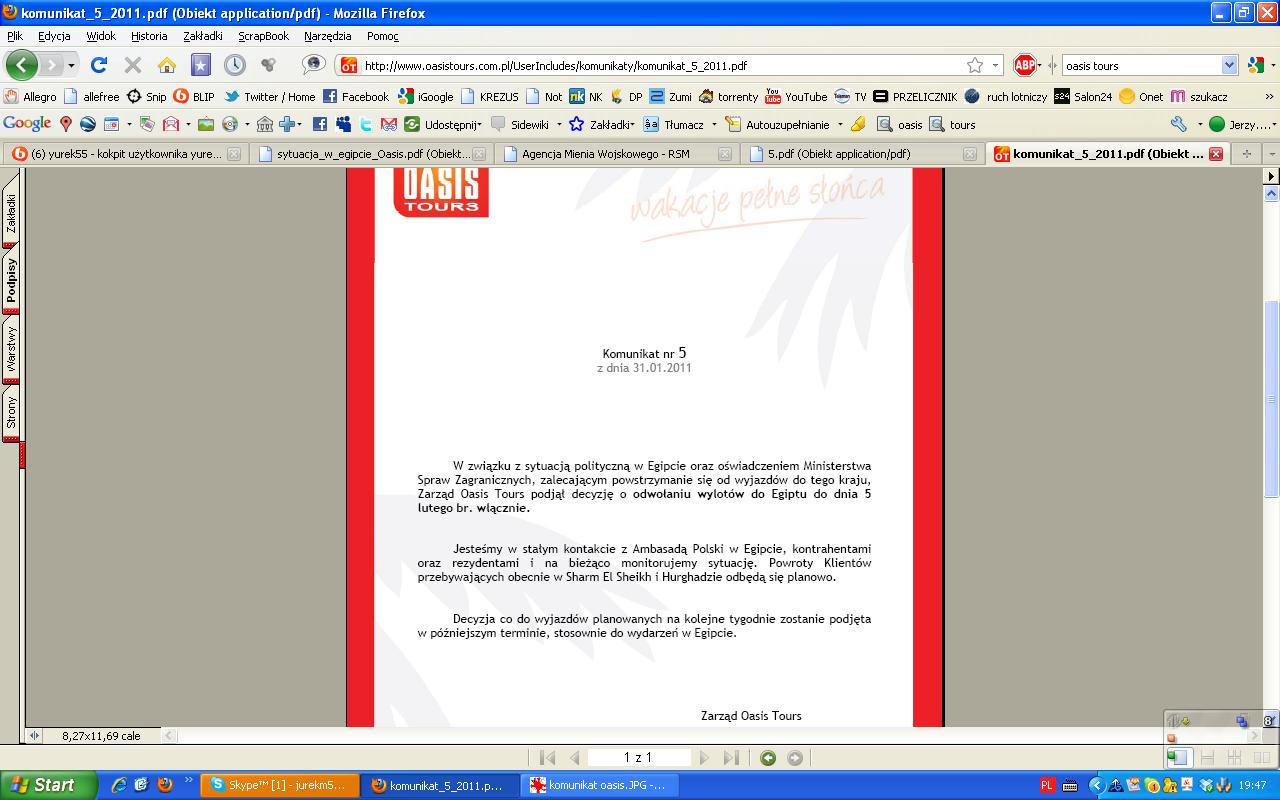The height and width of the screenshot is (800, 1280).
Task: Open a new tab with plus button
Action: [x=1246, y=154]
